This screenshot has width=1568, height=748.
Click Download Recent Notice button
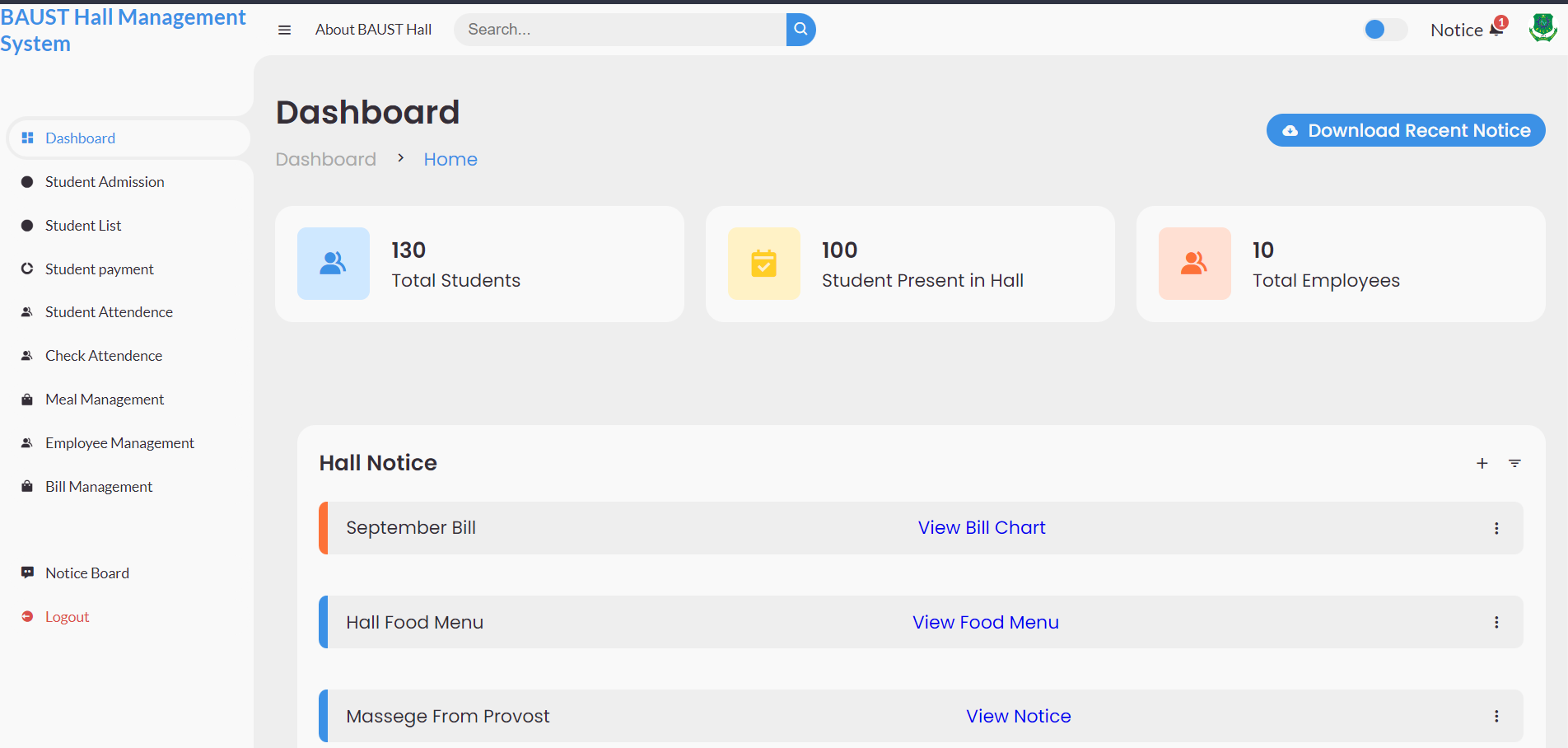[x=1405, y=130]
